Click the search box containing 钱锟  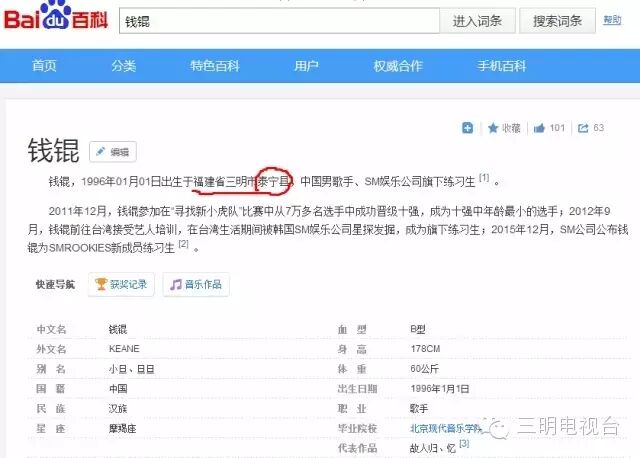[279, 21]
